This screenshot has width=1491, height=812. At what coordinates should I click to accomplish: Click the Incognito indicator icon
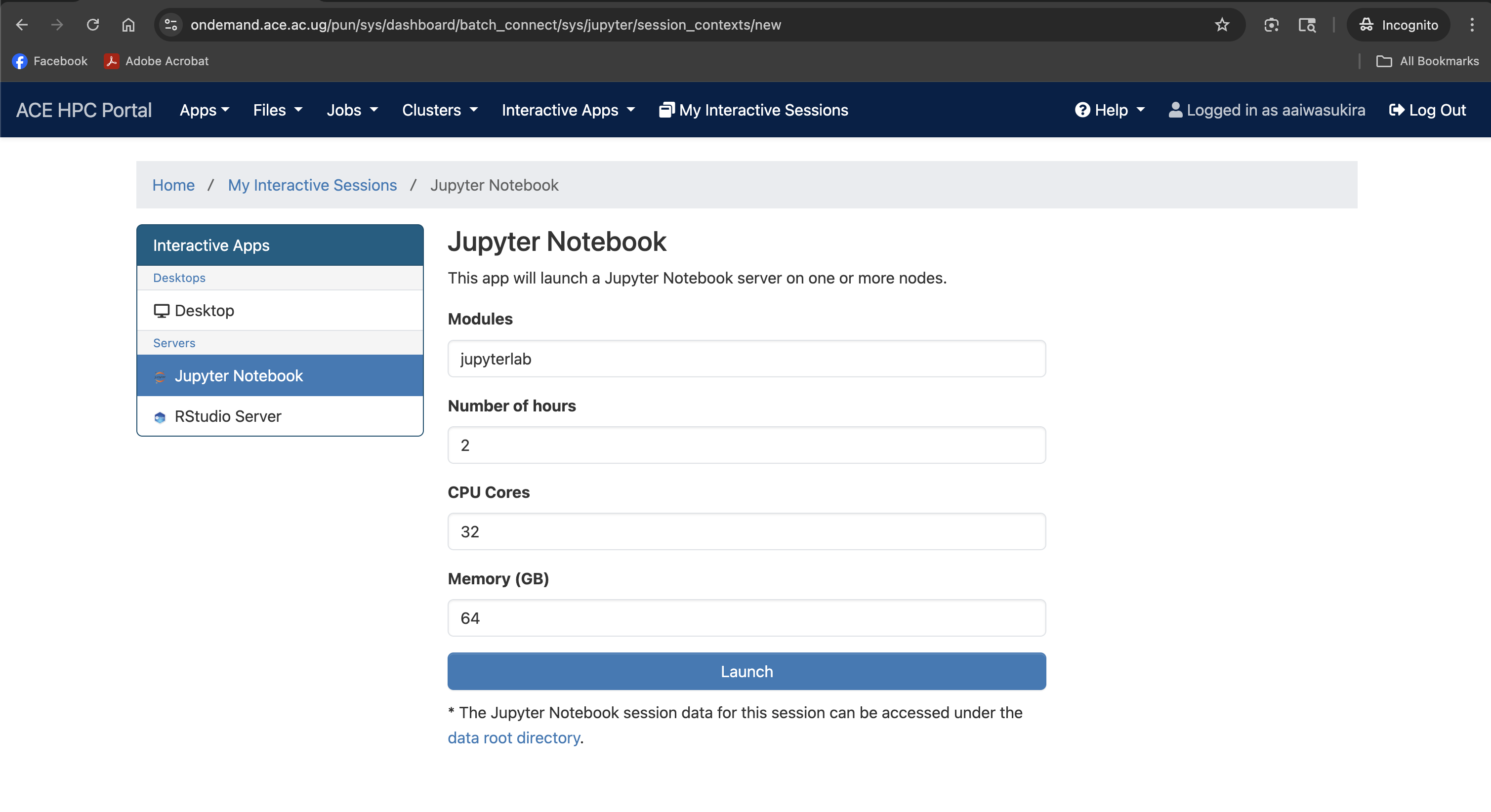[x=1366, y=25]
